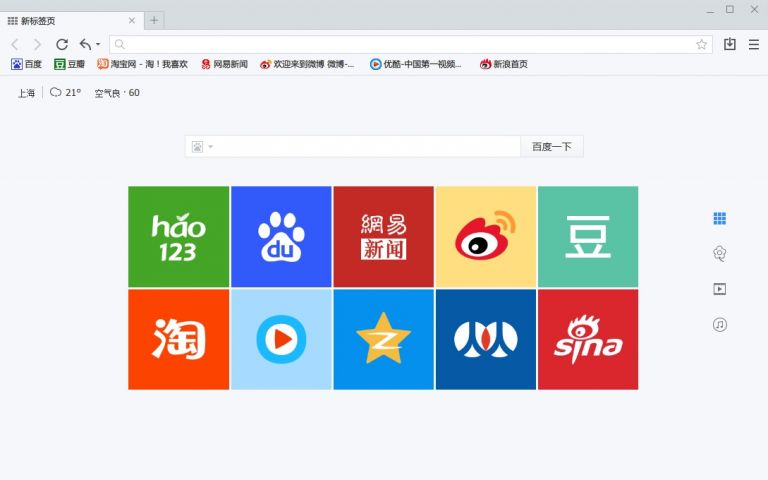The height and width of the screenshot is (480, 768).
Task: Open the Renren dark blue tile
Action: click(486, 339)
